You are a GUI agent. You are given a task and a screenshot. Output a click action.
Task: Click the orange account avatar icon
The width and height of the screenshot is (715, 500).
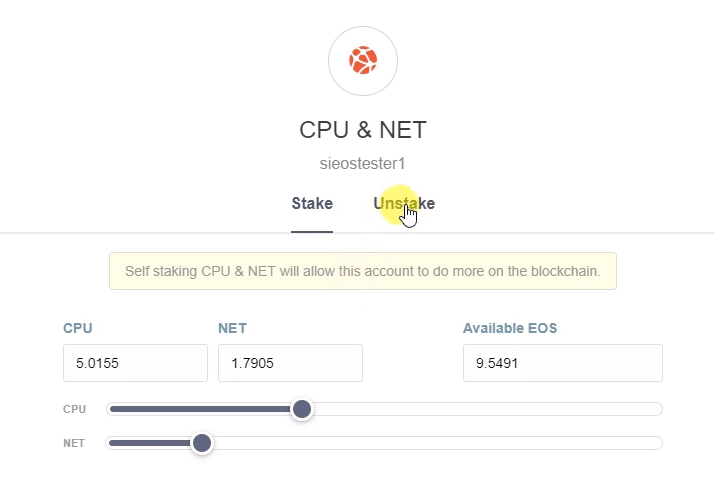click(363, 61)
